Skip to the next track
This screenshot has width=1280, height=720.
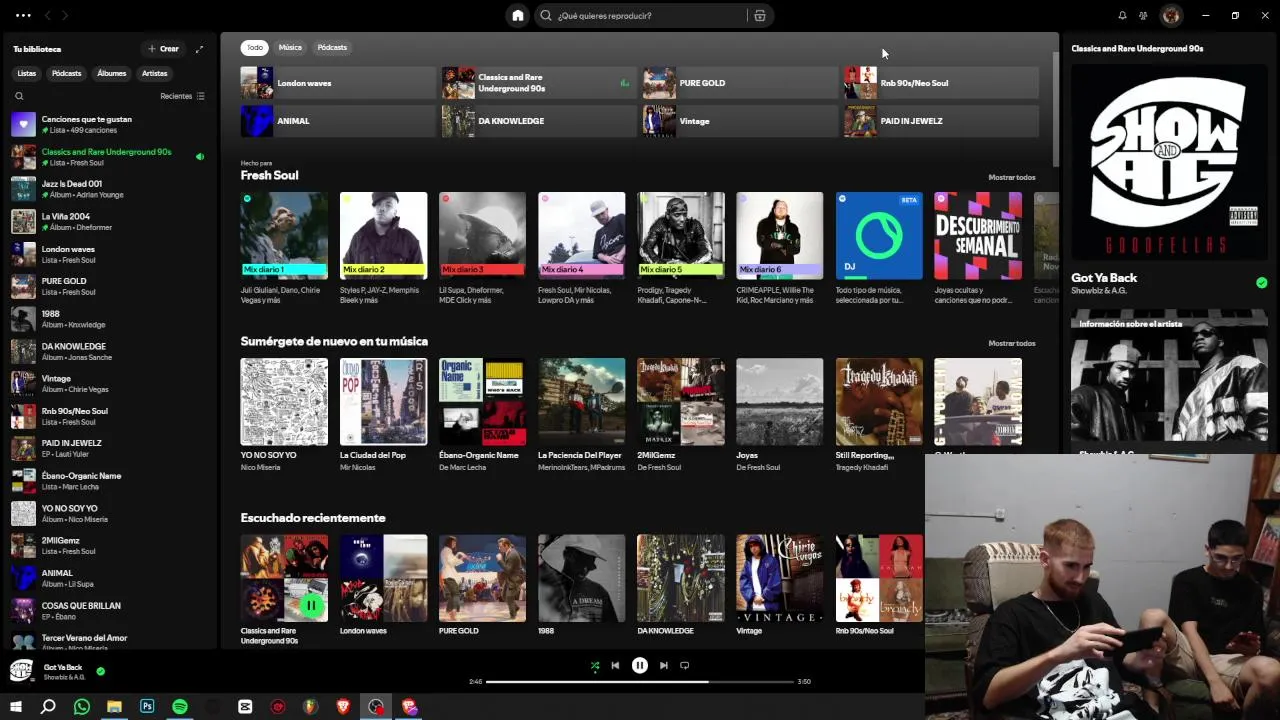(x=663, y=665)
